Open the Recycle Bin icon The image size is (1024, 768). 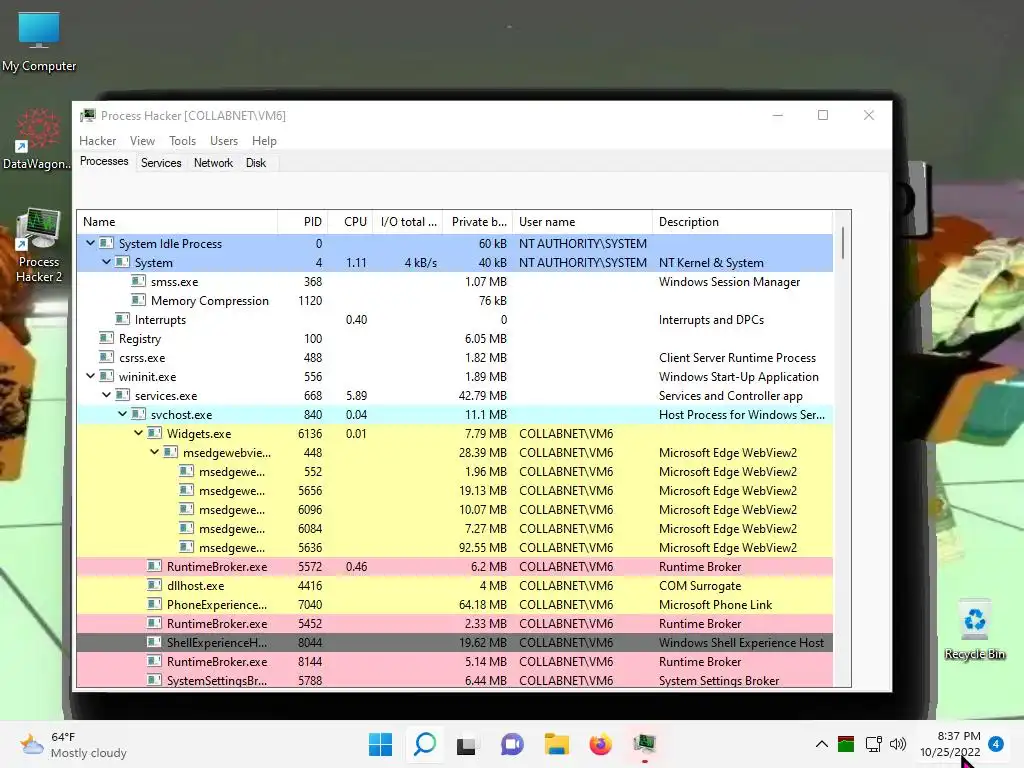point(974,631)
